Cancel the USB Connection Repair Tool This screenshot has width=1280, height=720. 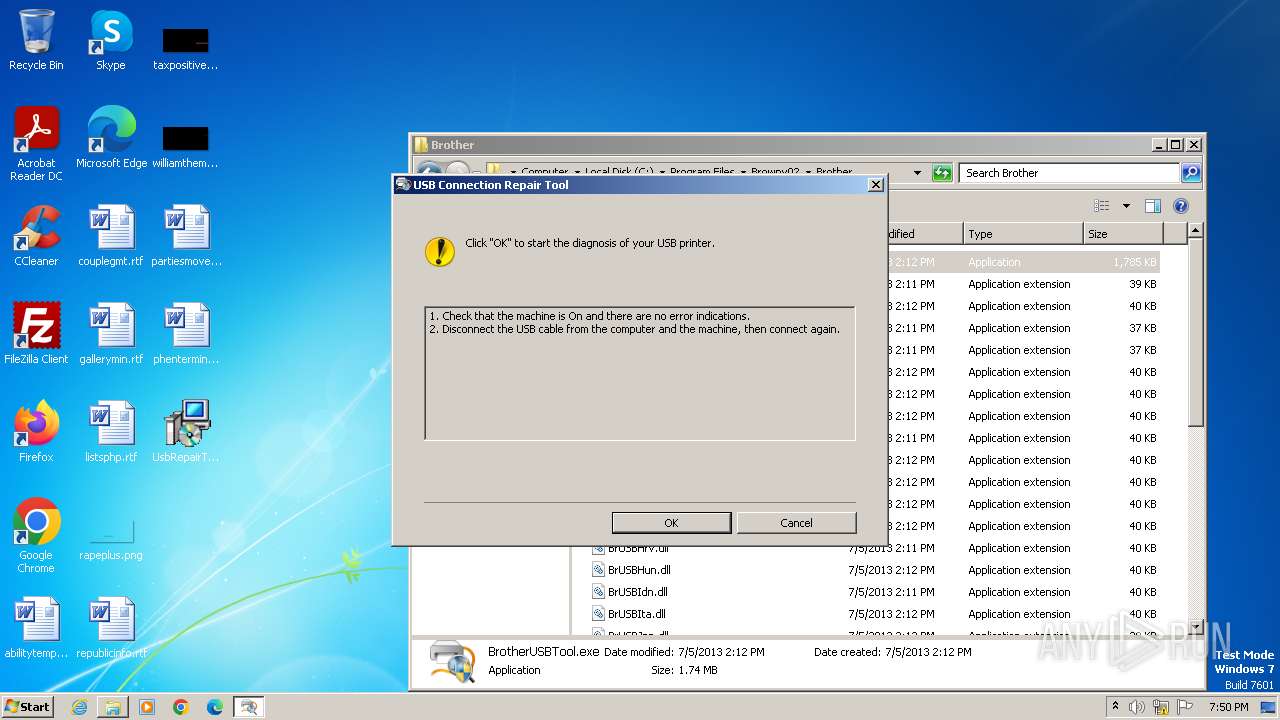(x=796, y=523)
